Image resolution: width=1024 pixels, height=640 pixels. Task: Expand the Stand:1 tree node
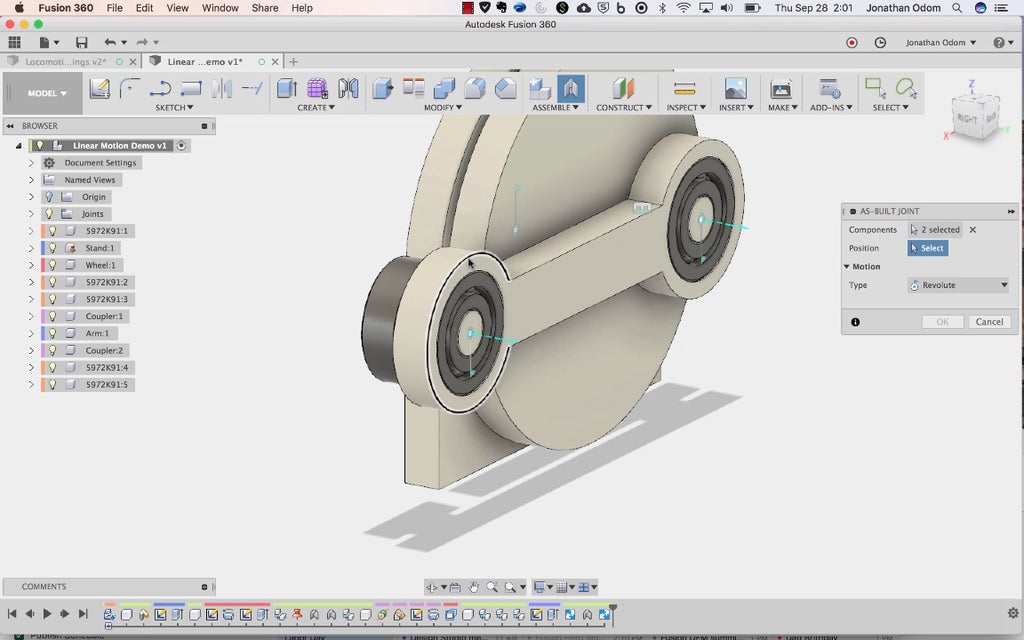(x=31, y=248)
